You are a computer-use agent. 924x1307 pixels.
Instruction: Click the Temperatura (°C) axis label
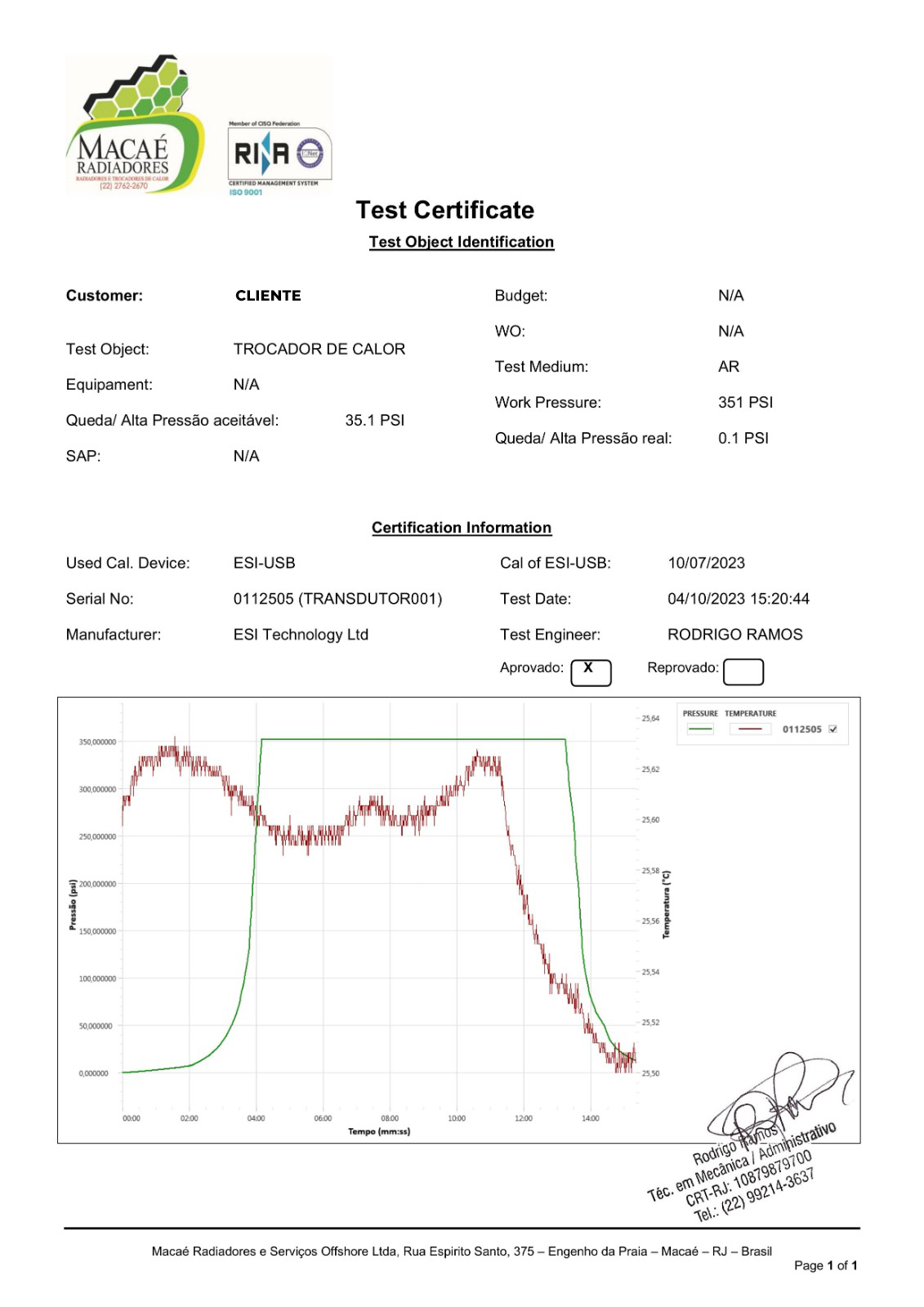coord(667,904)
